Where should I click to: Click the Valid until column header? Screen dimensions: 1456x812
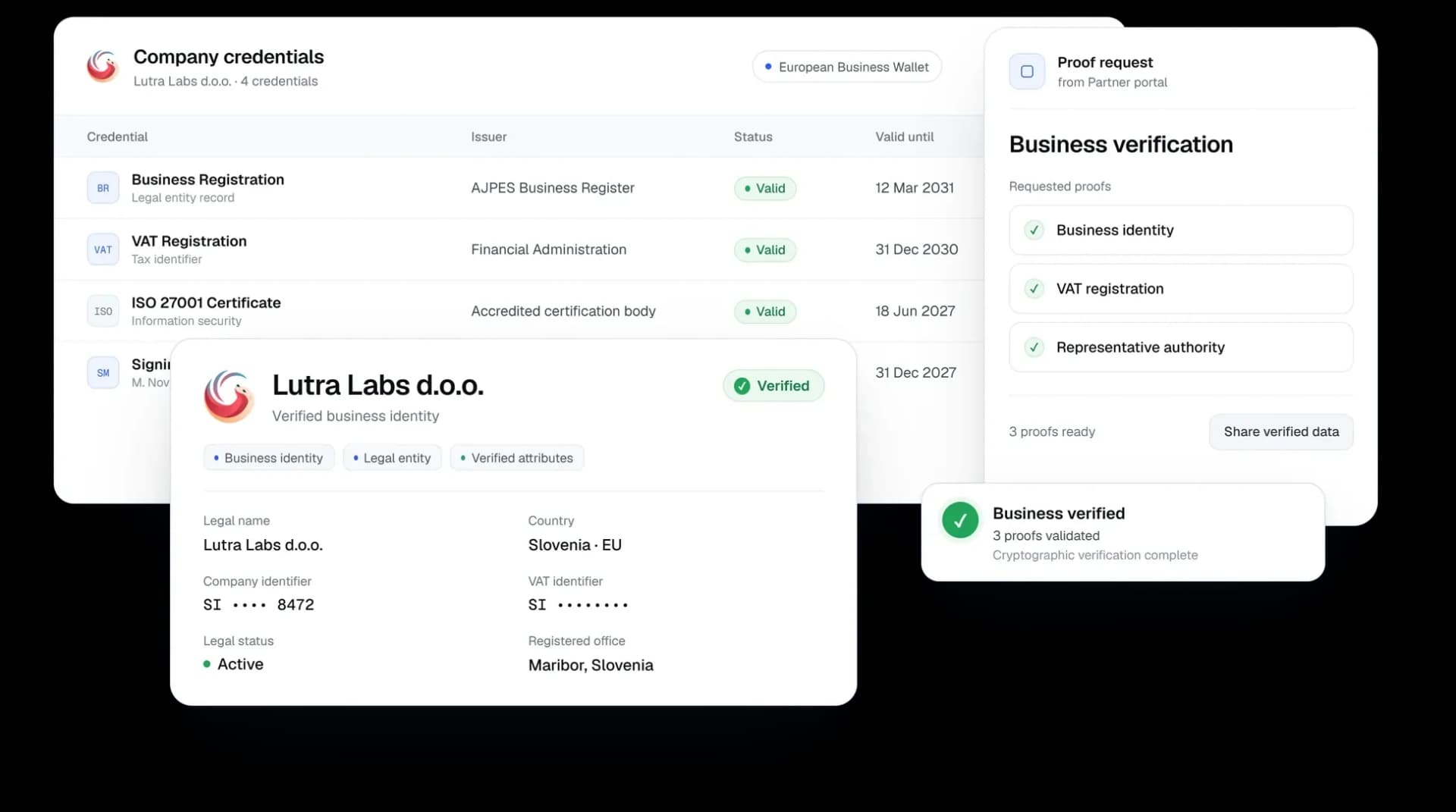[905, 136]
